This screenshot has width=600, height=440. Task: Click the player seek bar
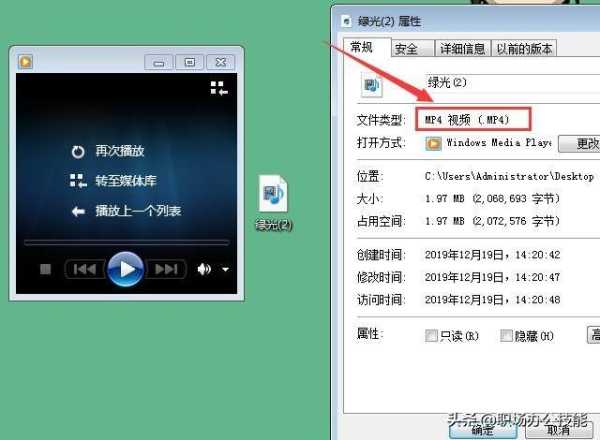127,243
